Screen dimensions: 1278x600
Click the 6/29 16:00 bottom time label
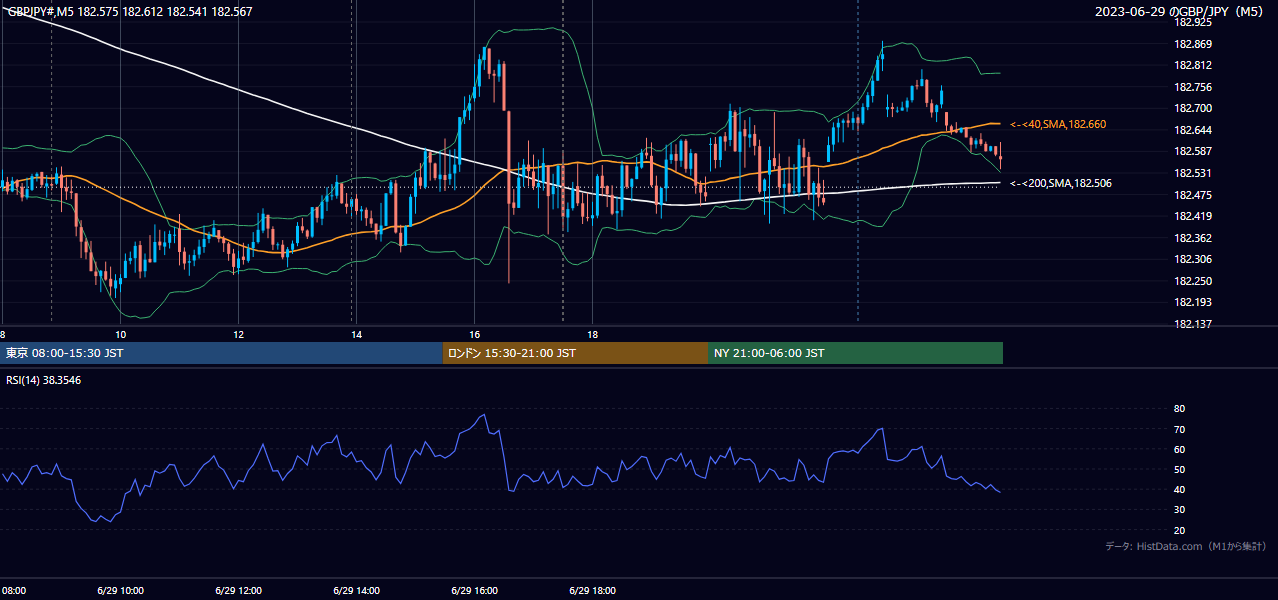474,590
